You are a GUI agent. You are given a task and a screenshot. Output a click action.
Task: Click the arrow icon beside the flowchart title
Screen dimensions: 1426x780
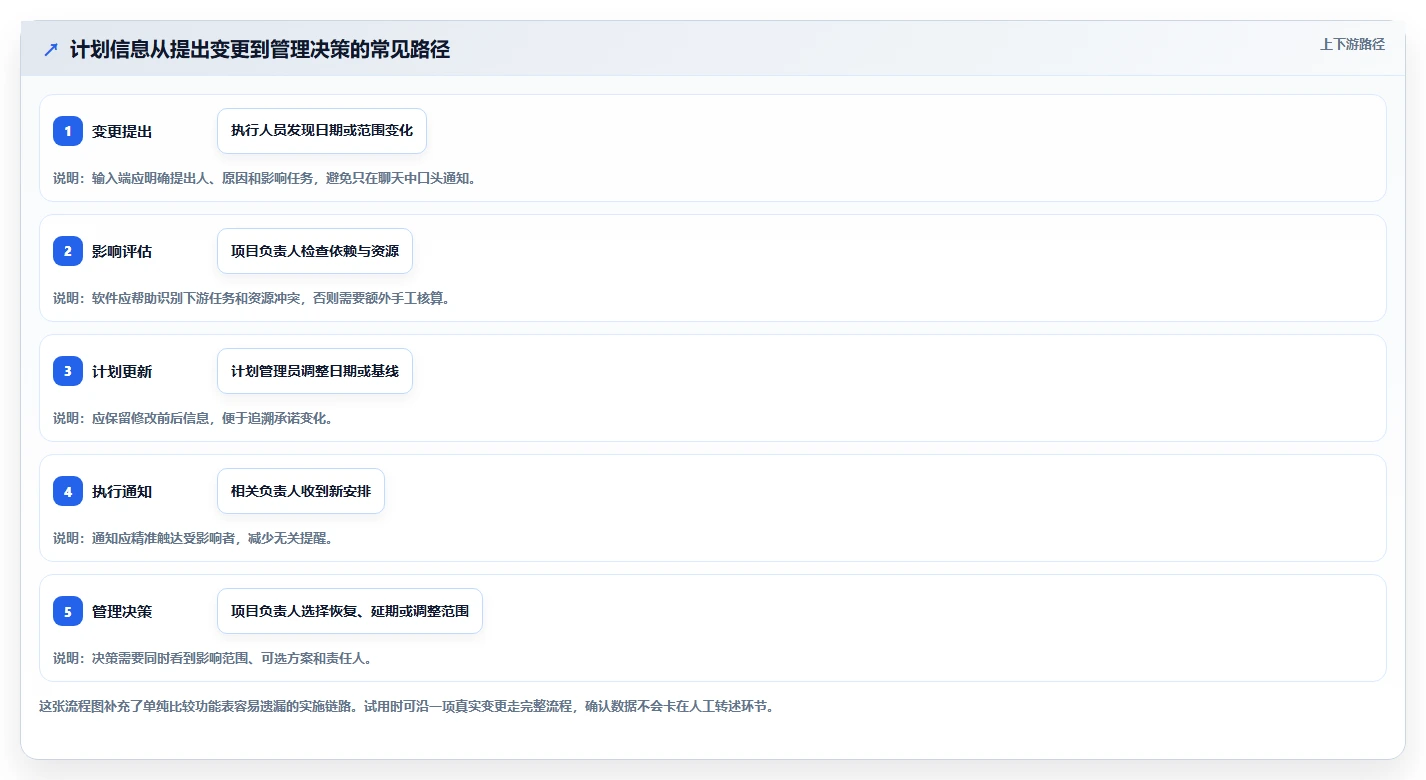coord(51,49)
